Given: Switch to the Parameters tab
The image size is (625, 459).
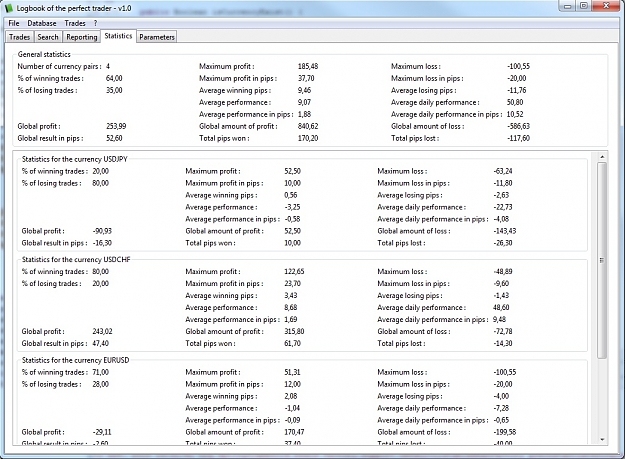Looking at the screenshot, I should (157, 37).
